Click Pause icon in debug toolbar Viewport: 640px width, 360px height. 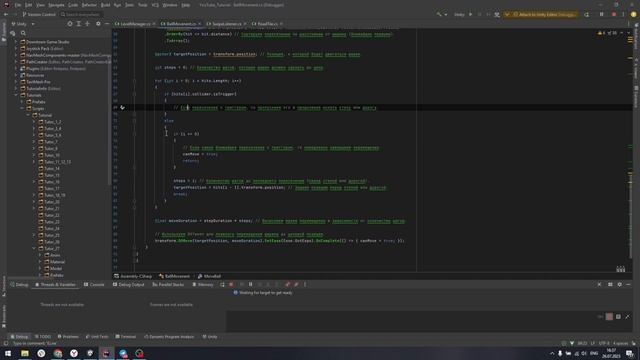251,284
